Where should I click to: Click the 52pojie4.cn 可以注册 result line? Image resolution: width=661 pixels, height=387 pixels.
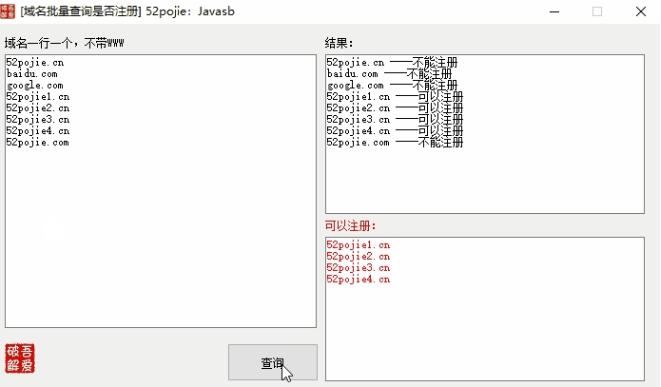[395, 131]
